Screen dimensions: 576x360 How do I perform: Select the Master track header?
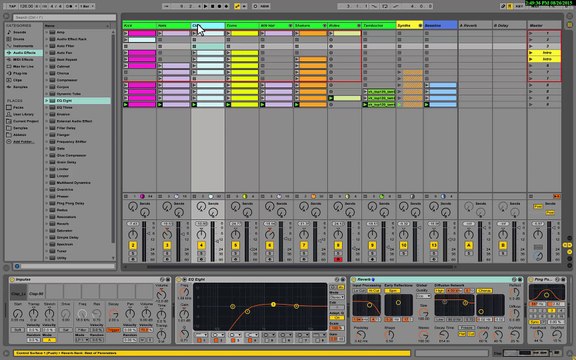pos(544,26)
